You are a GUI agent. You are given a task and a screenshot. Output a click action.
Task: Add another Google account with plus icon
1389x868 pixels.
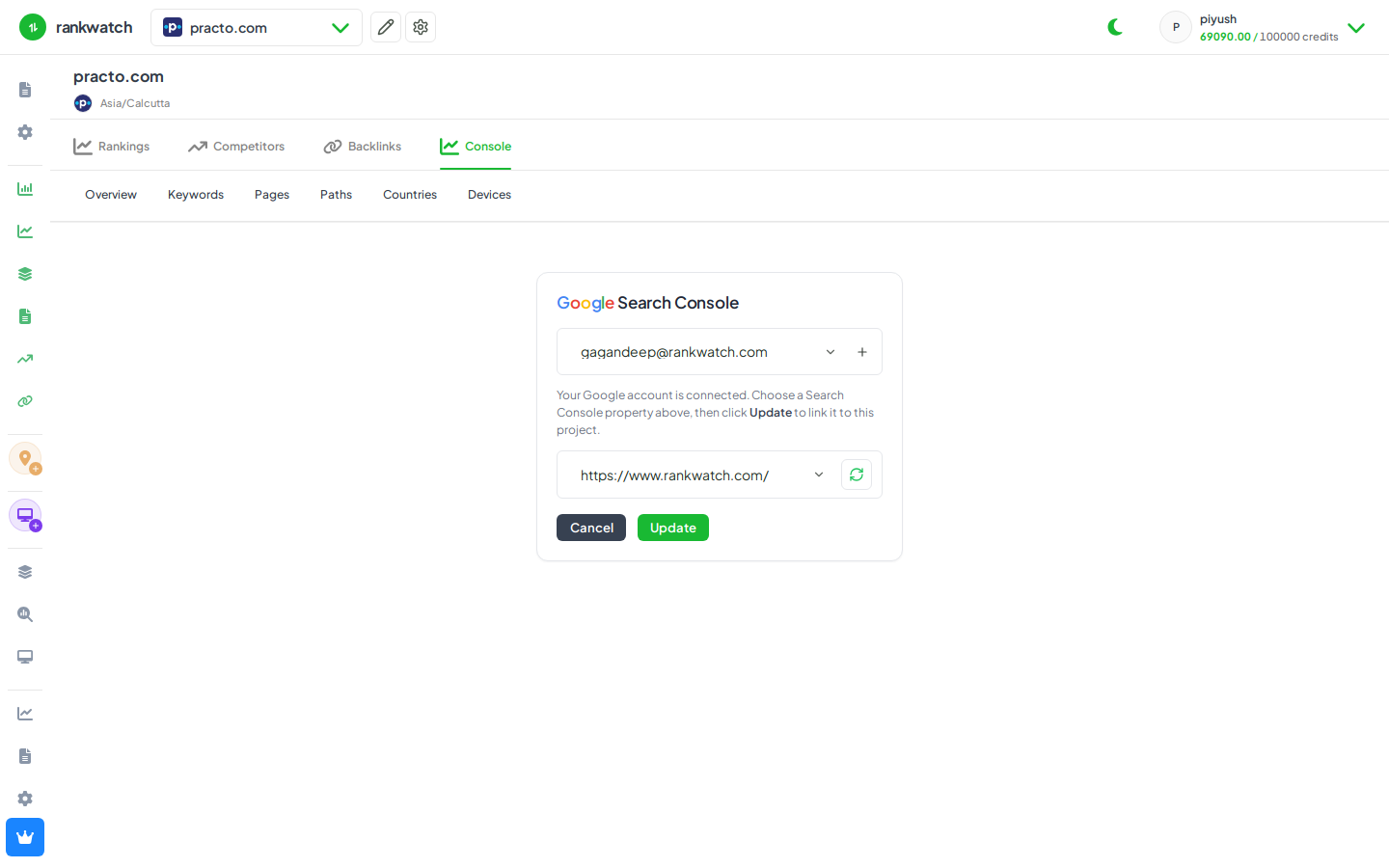862,352
